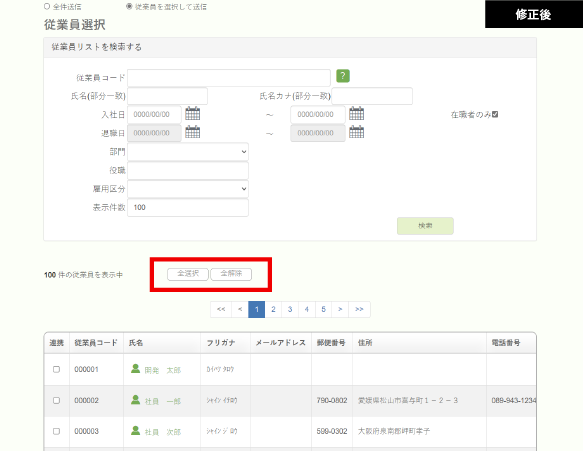Click the green question mark help icon

343,76
